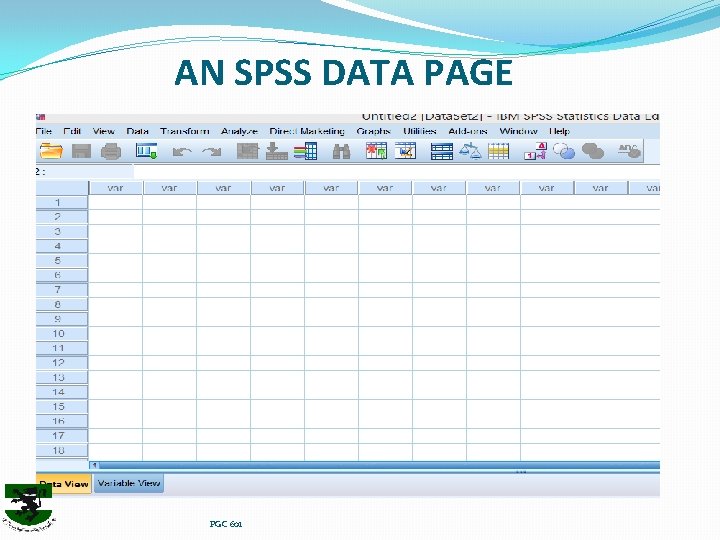This screenshot has height=540, width=720.
Task: Open the Recall recently used dialogs icon
Action: (146, 151)
